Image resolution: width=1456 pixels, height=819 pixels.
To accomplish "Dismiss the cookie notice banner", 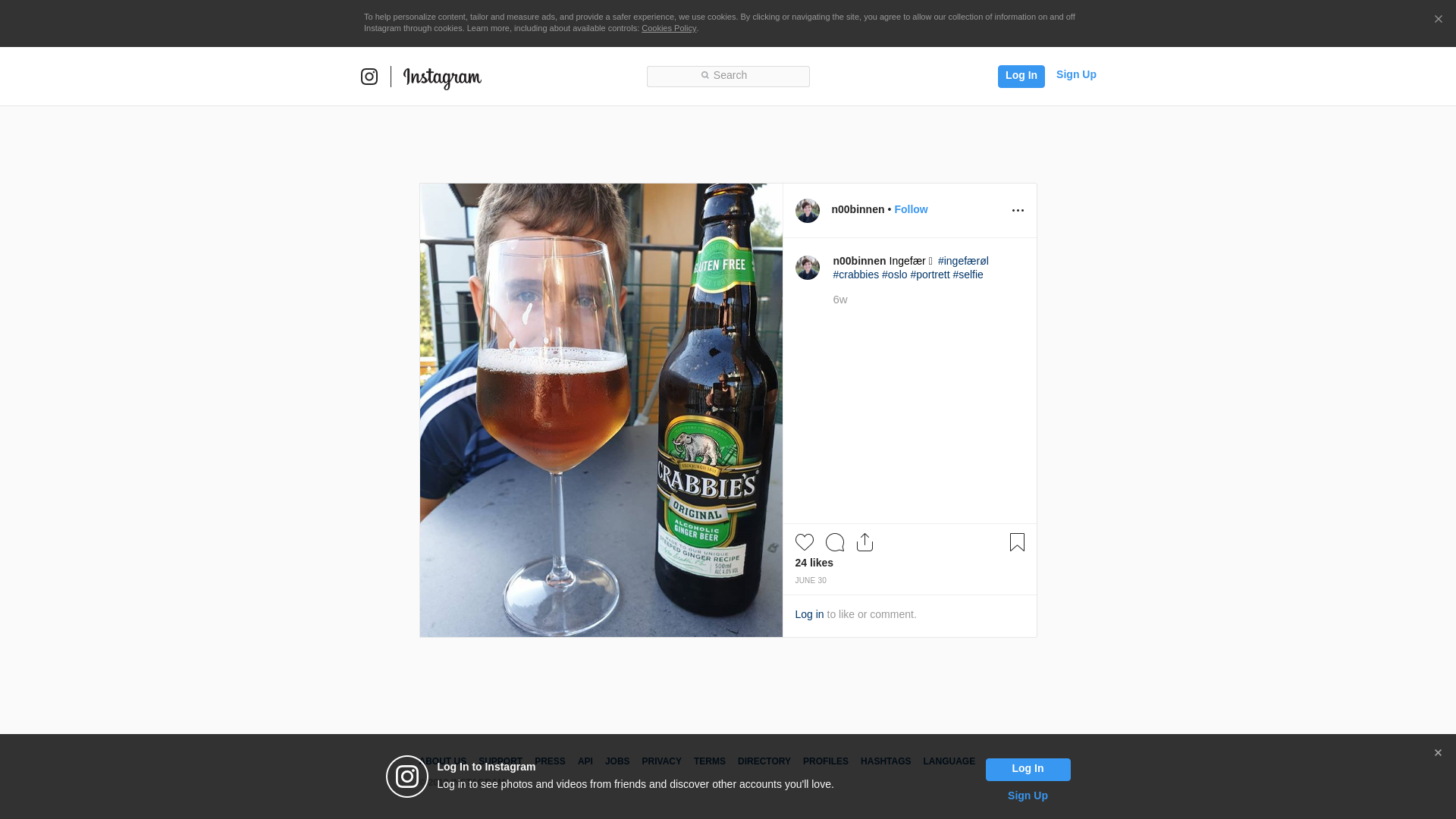I will [x=1438, y=20].
